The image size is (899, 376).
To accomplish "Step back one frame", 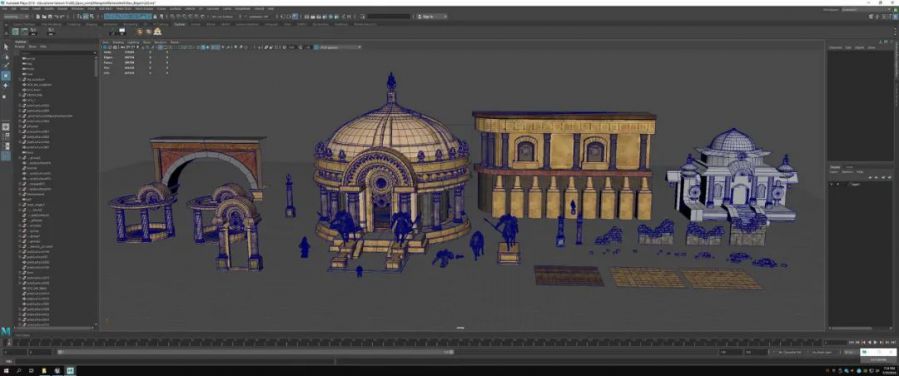I will (x=857, y=342).
